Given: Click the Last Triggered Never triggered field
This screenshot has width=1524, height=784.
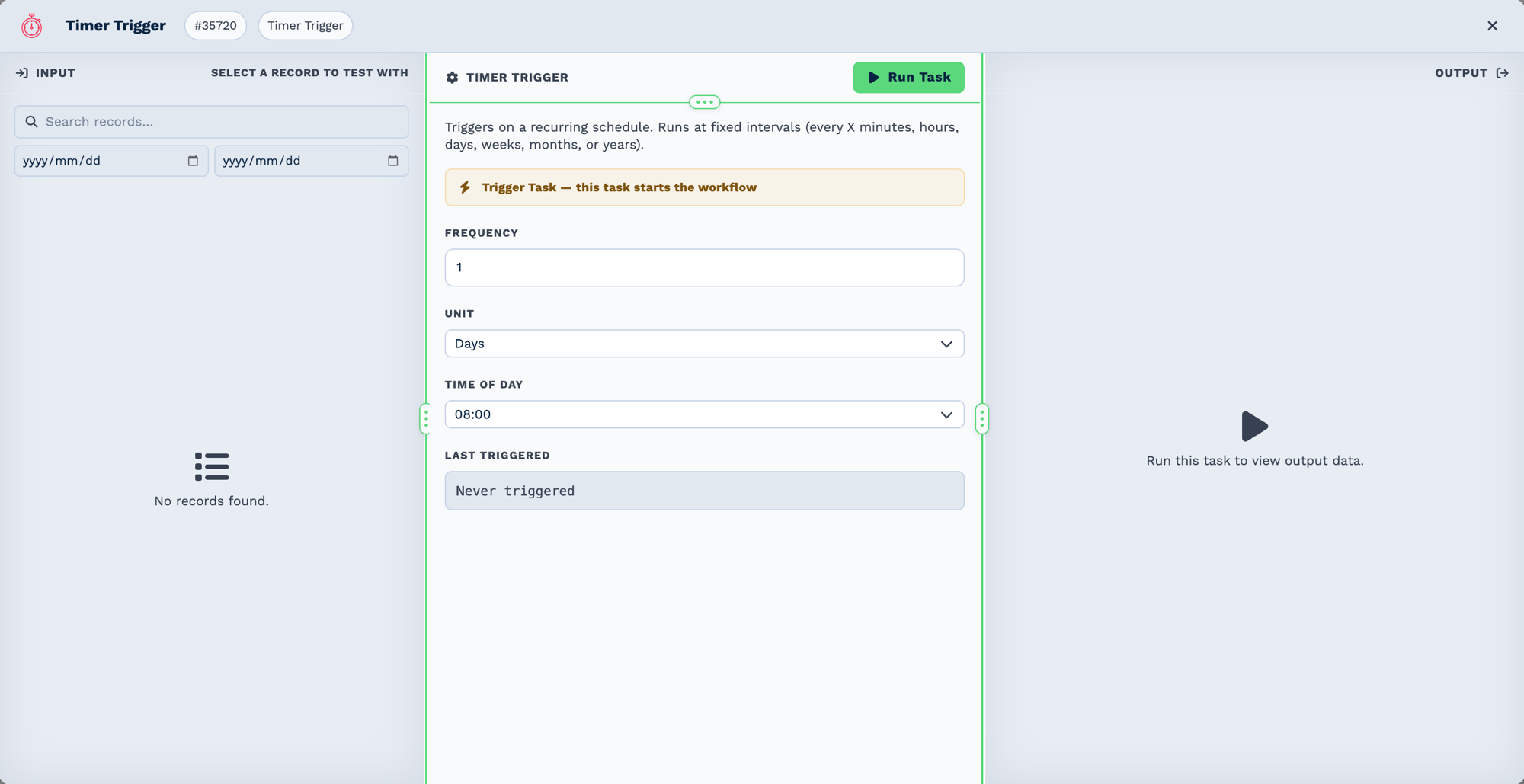Looking at the screenshot, I should click(x=704, y=491).
